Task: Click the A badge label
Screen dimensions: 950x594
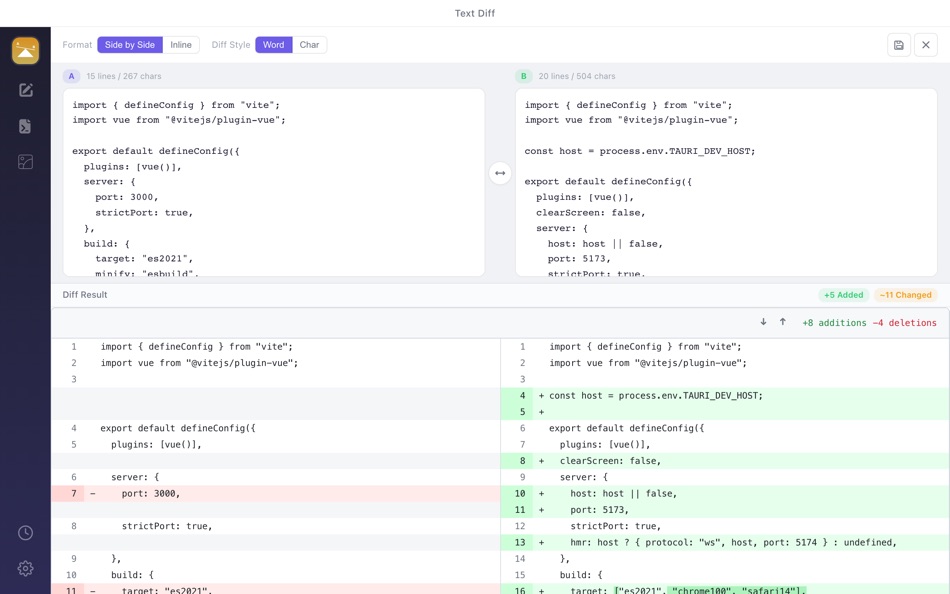Action: (x=71, y=76)
